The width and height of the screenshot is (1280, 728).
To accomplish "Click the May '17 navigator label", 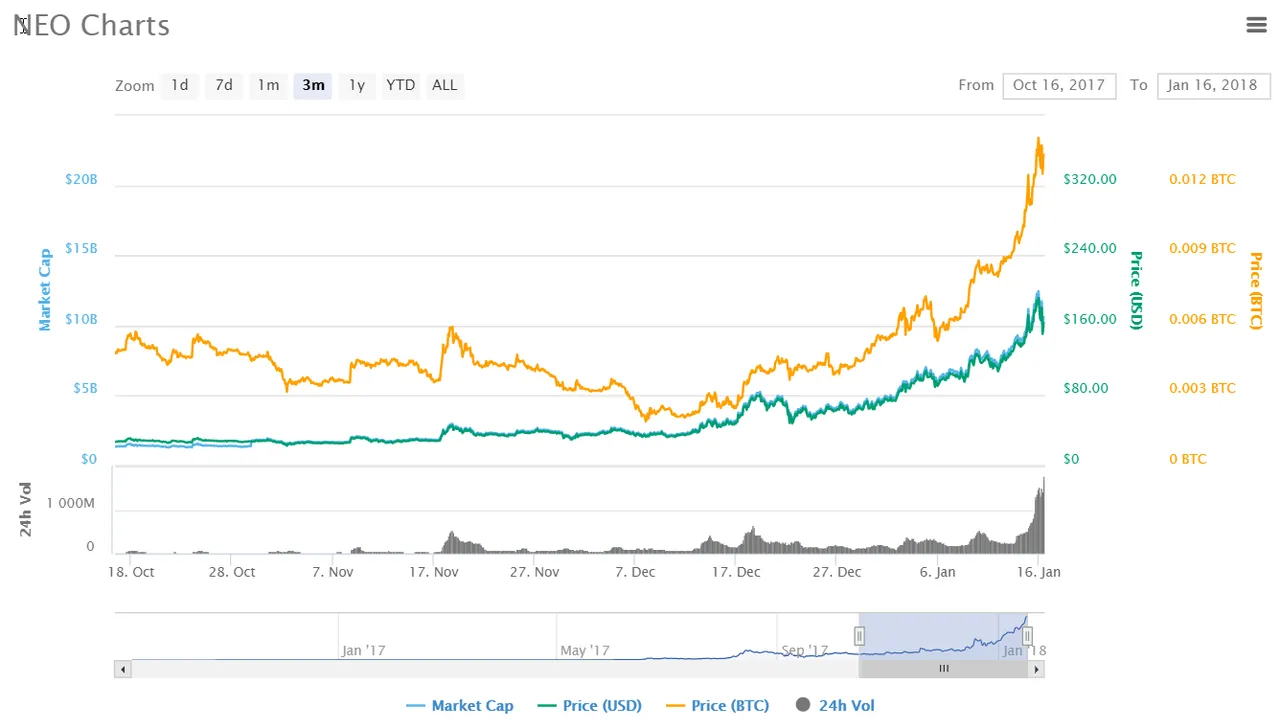I will (x=585, y=650).
